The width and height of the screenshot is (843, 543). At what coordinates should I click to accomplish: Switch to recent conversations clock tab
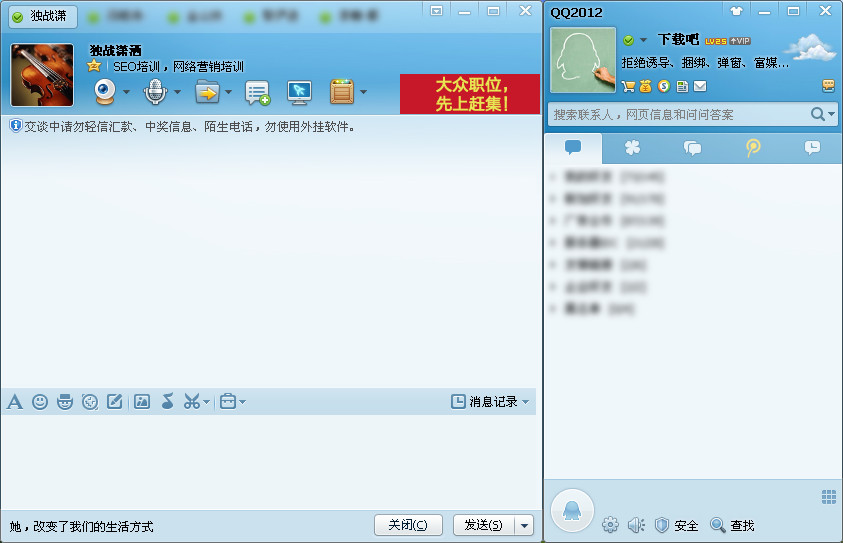point(812,148)
